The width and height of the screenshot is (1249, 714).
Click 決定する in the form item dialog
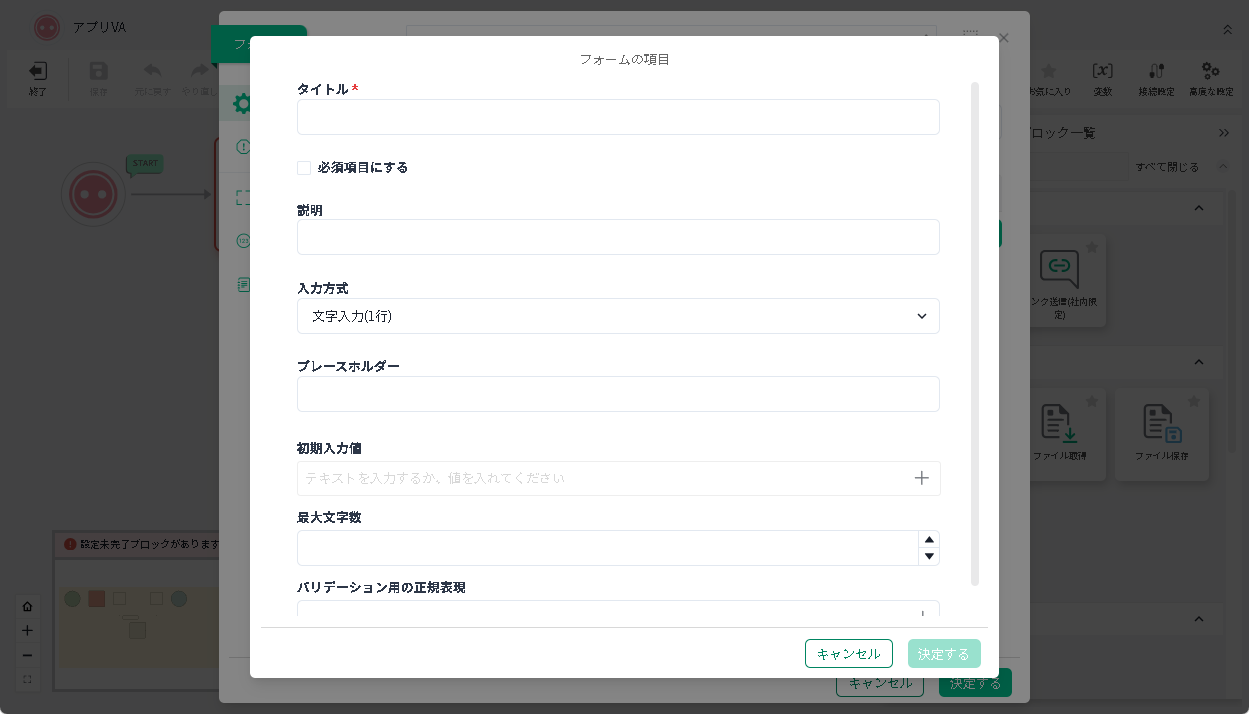(x=943, y=654)
